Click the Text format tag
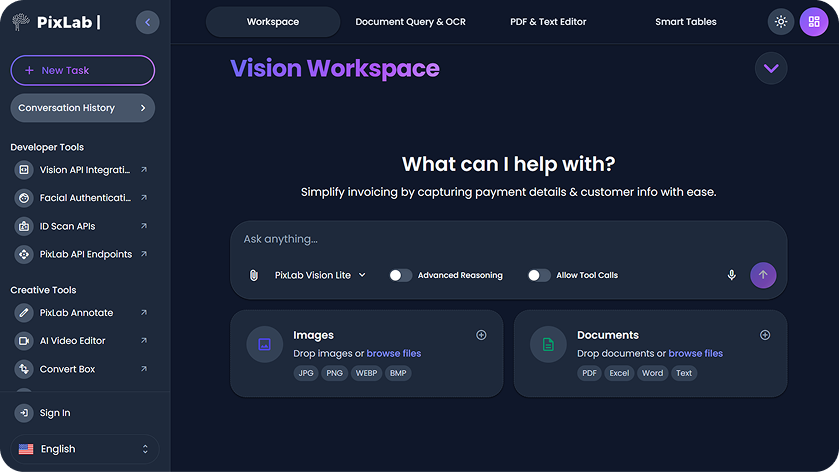The height and width of the screenshot is (472, 839). [x=684, y=373]
